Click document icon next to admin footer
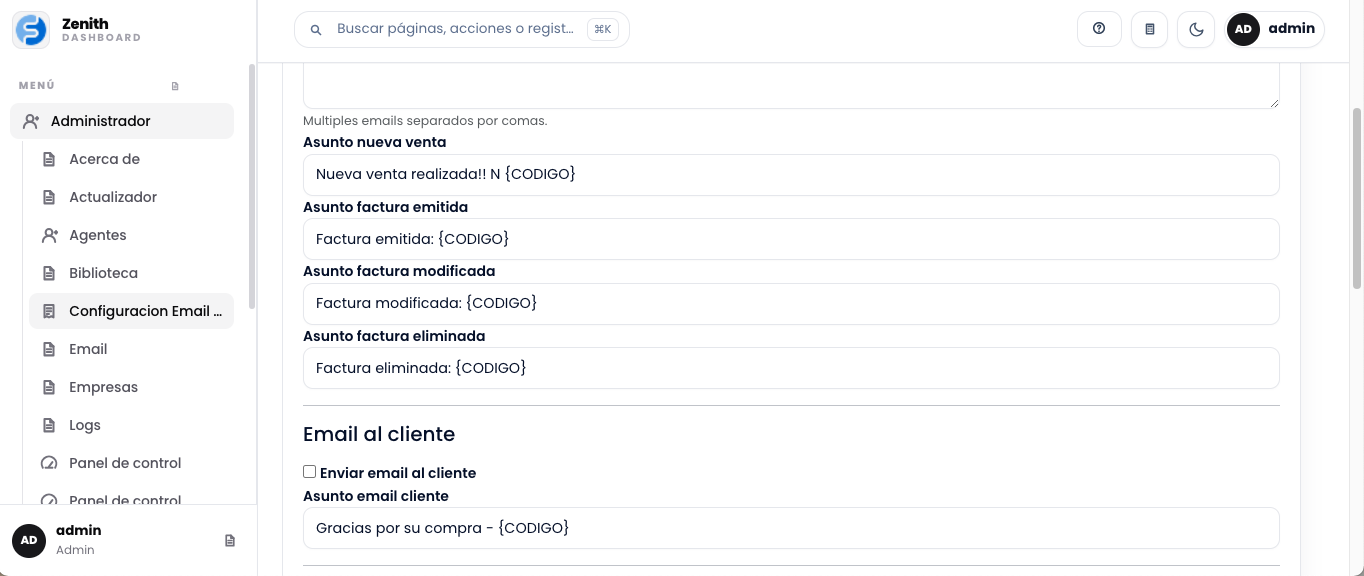Viewport: 1364px width, 576px height. 230,540
